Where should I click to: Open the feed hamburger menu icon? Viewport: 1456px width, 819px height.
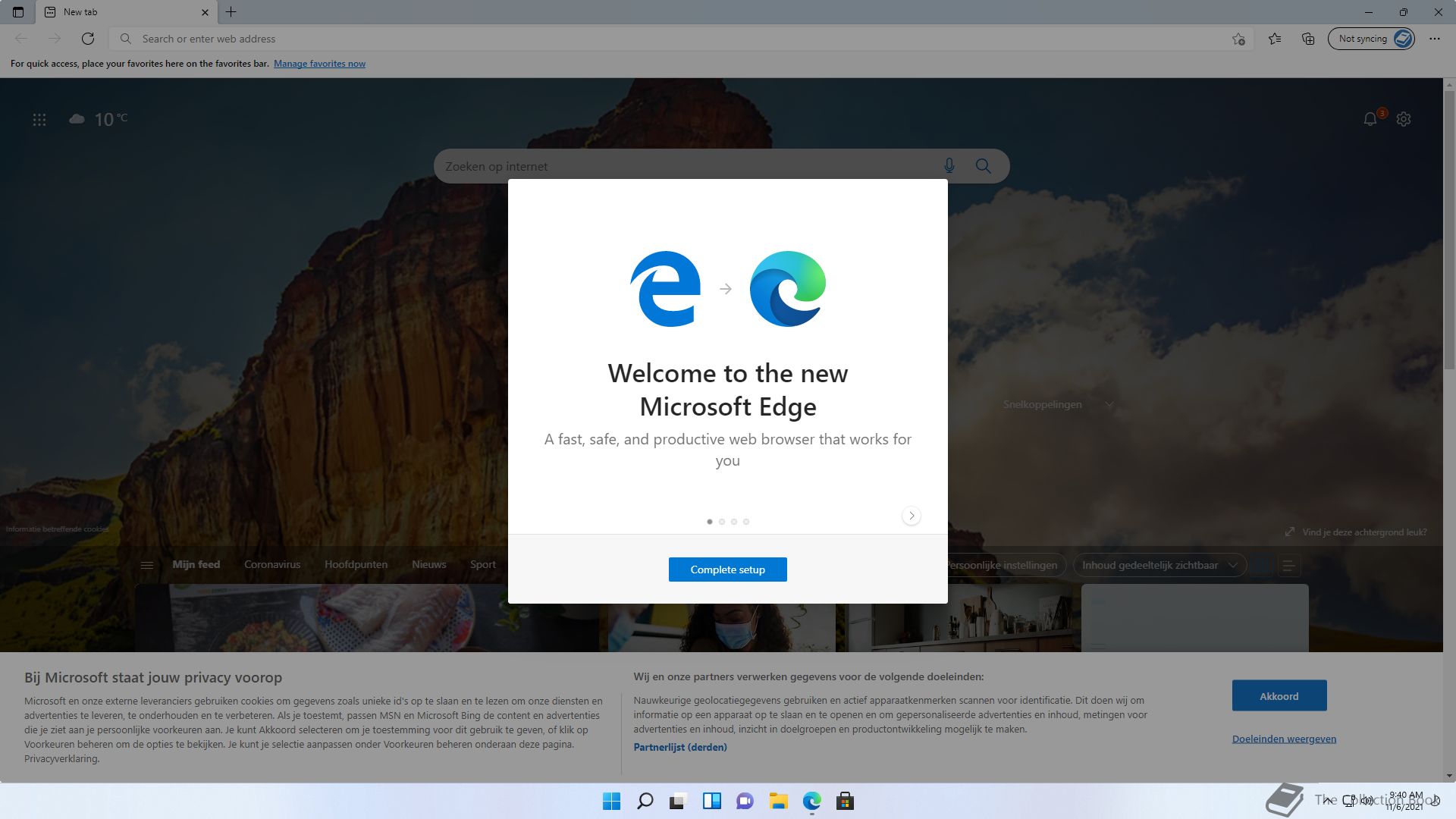pyautogui.click(x=147, y=565)
